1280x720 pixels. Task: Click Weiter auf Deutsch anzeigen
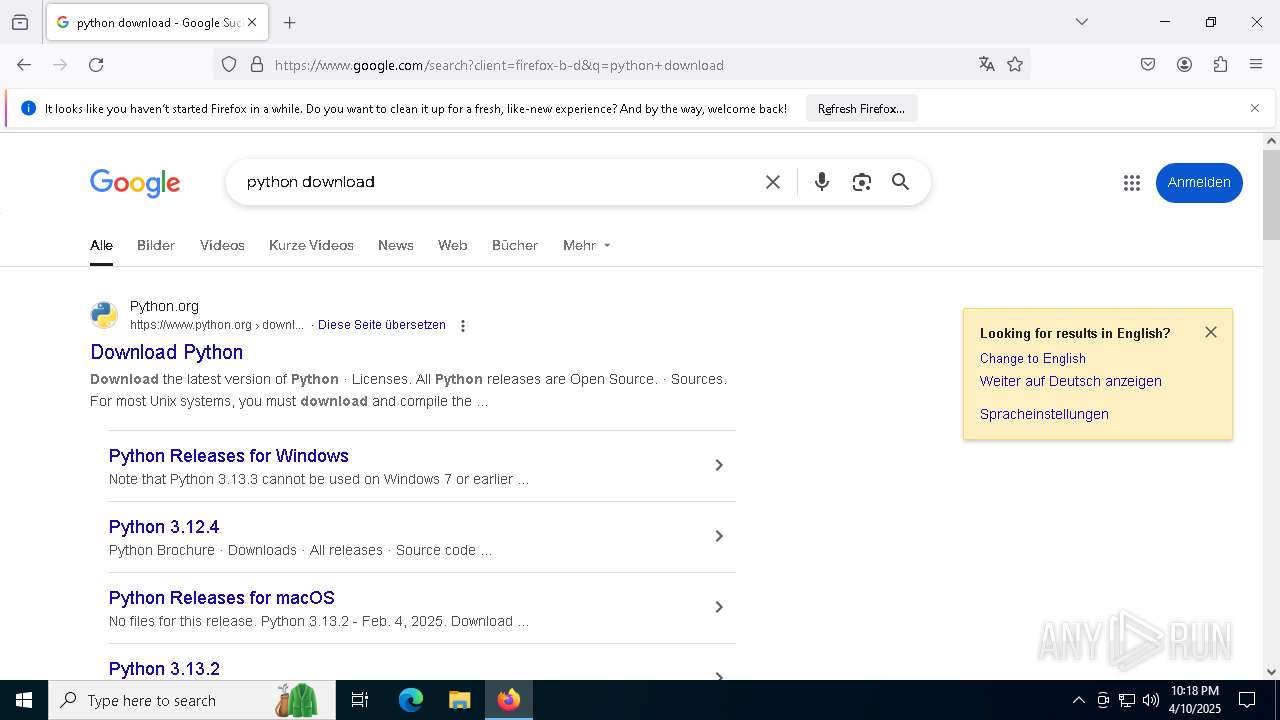pos(1071,381)
